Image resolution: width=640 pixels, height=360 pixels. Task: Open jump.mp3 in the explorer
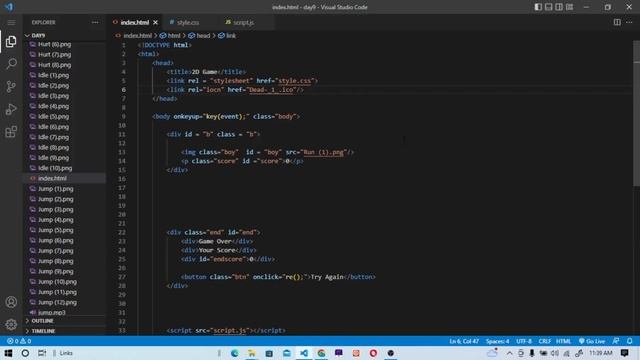pos(51,313)
